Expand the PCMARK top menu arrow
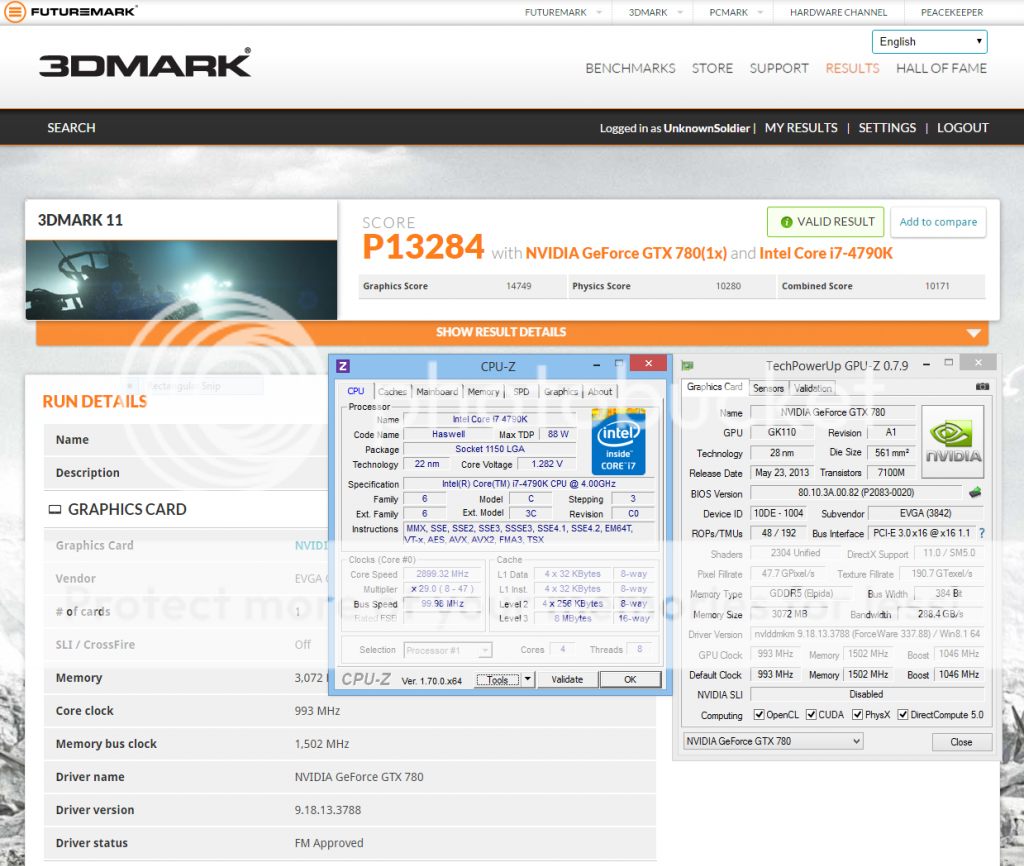This screenshot has height=866, width=1024. [x=760, y=12]
